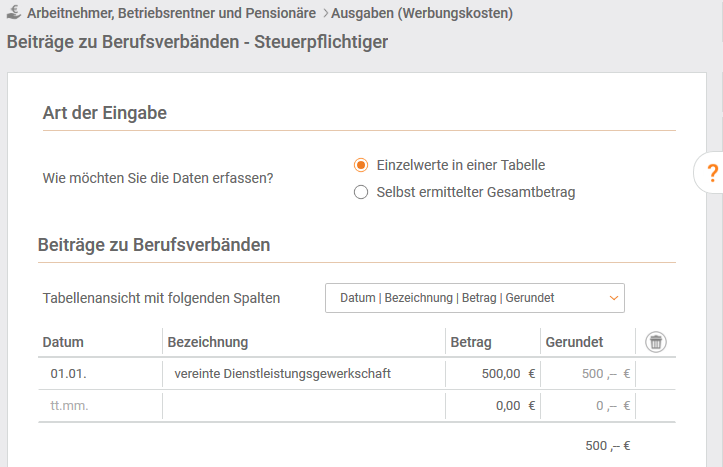Click the 'Tabellenansicht mit folgenden Spalten' label
723x467 pixels.
pyautogui.click(x=161, y=298)
